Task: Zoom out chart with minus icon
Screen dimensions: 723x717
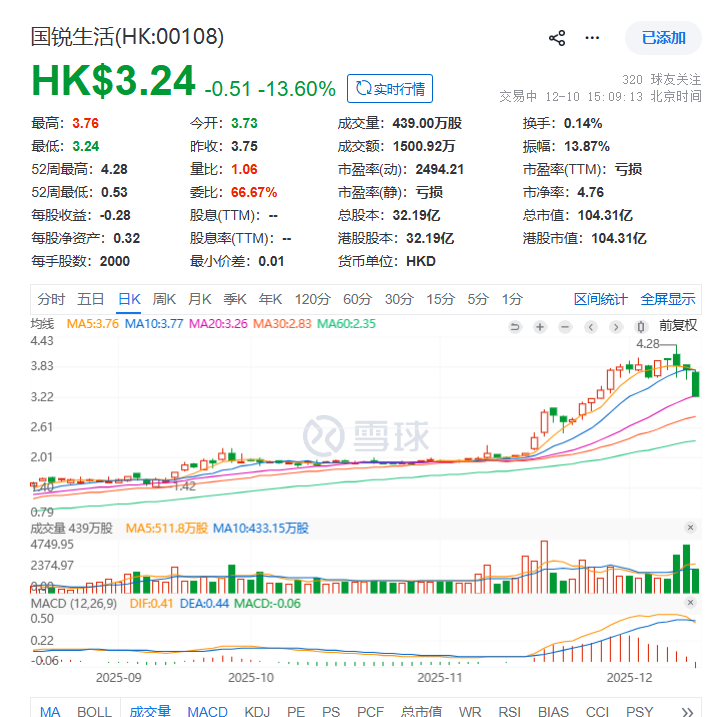Action: pyautogui.click(x=565, y=326)
